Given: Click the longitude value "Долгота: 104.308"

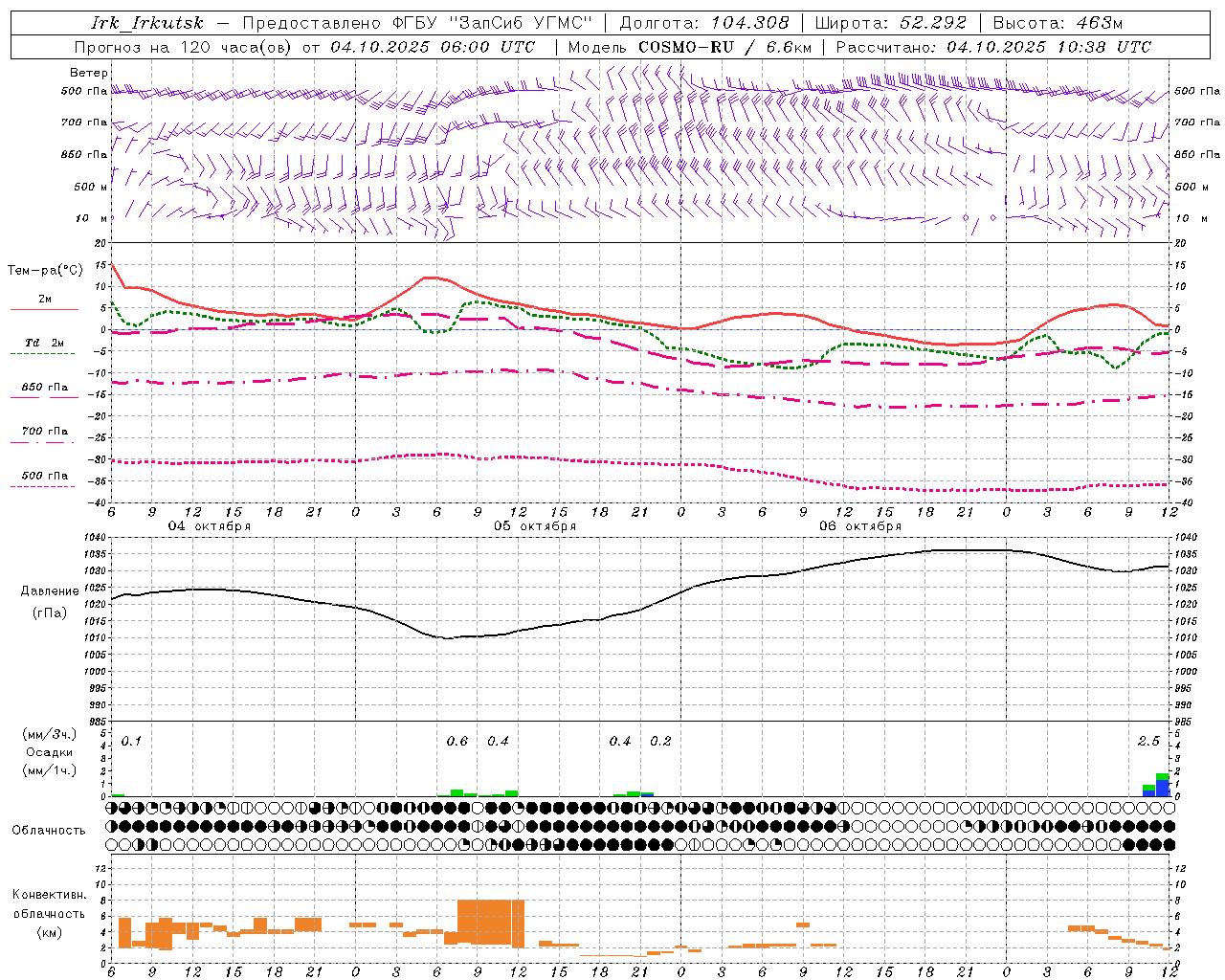Looking at the screenshot, I should click(x=704, y=24).
